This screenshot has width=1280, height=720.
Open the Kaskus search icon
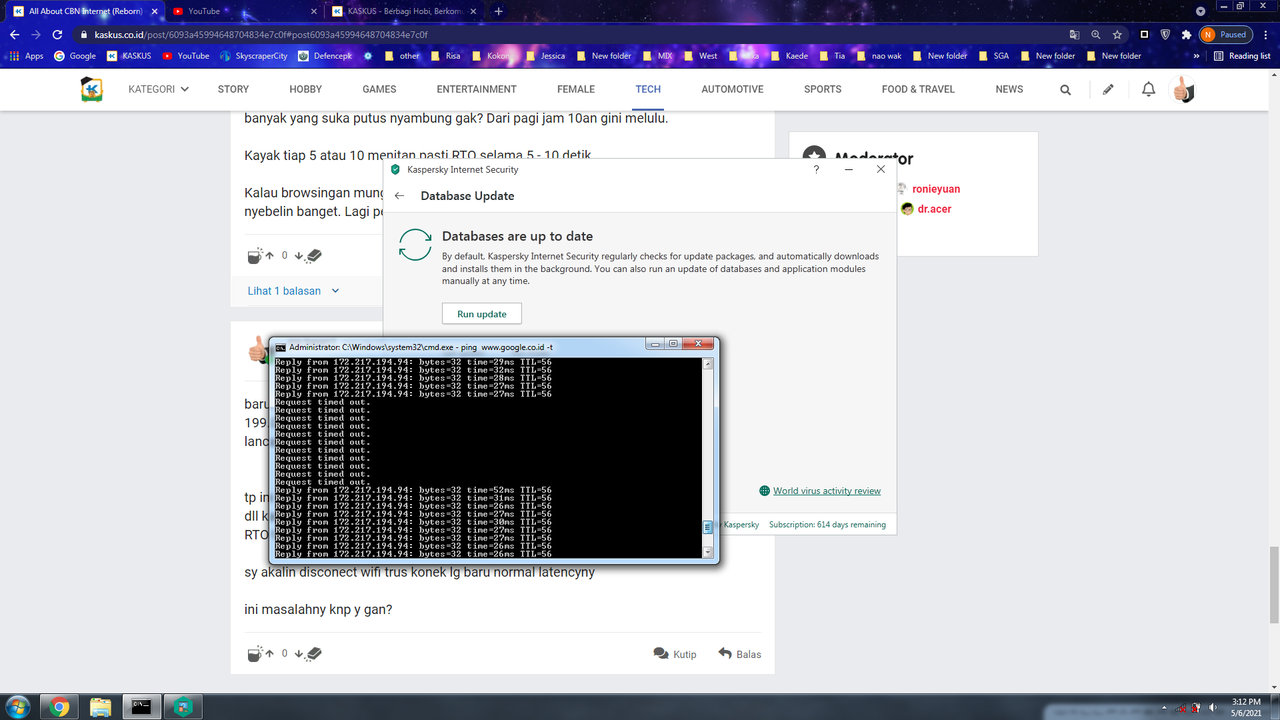tap(1066, 89)
